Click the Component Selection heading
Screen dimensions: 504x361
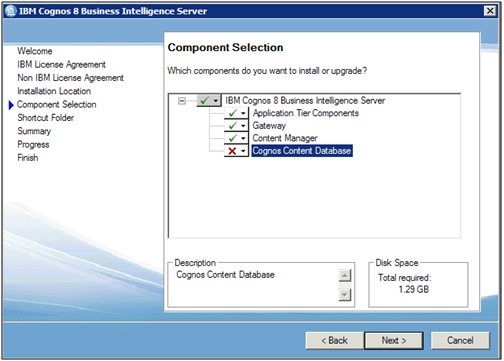[x=225, y=47]
